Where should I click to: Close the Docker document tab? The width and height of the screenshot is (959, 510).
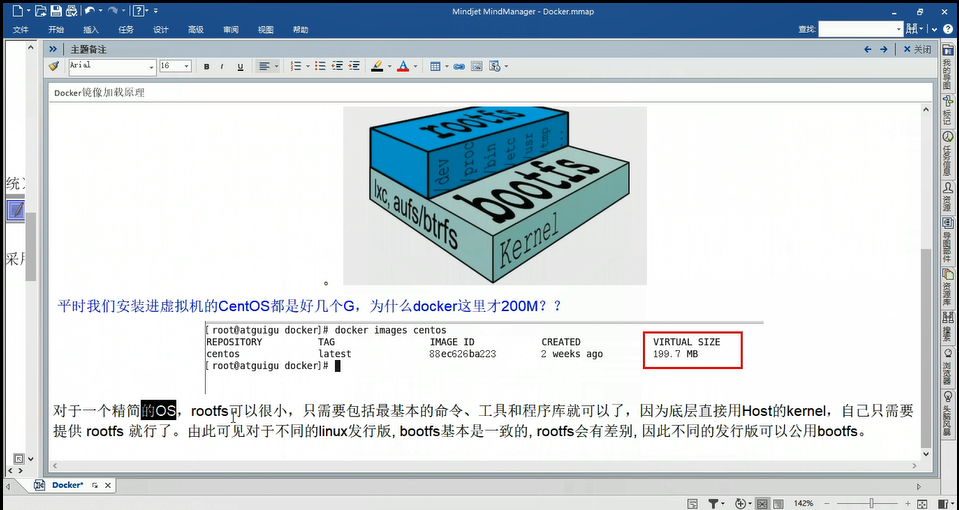(108, 485)
